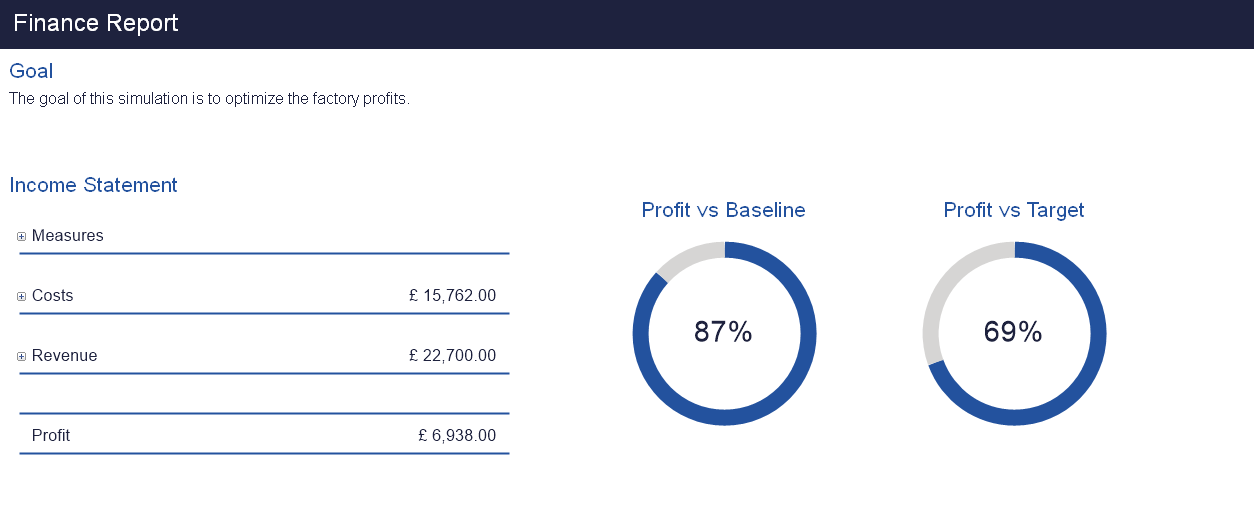This screenshot has width=1254, height=509.
Task: Click the Profit vs Target chart title
Action: coord(1014,210)
